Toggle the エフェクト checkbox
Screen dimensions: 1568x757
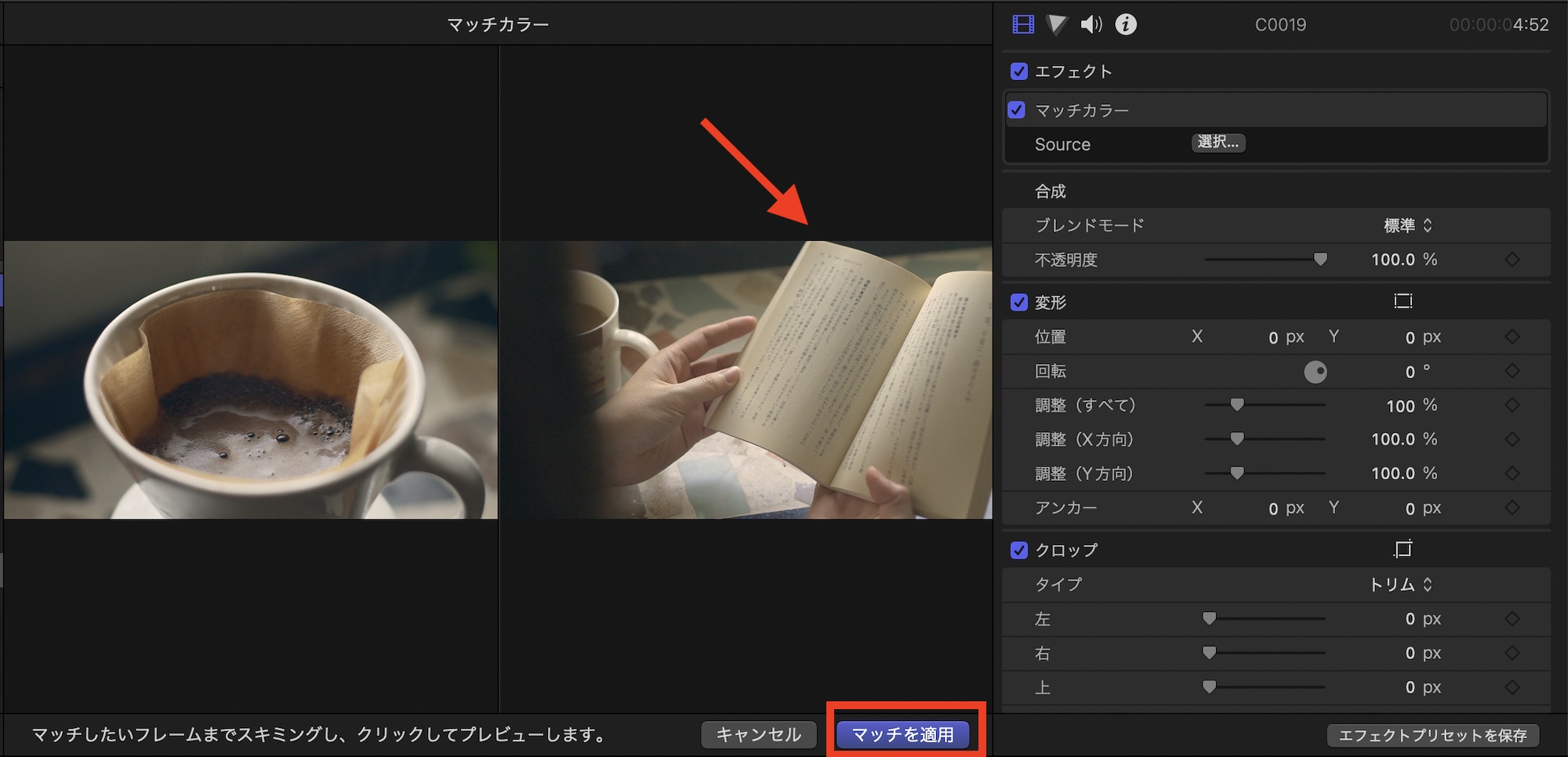(x=1019, y=71)
